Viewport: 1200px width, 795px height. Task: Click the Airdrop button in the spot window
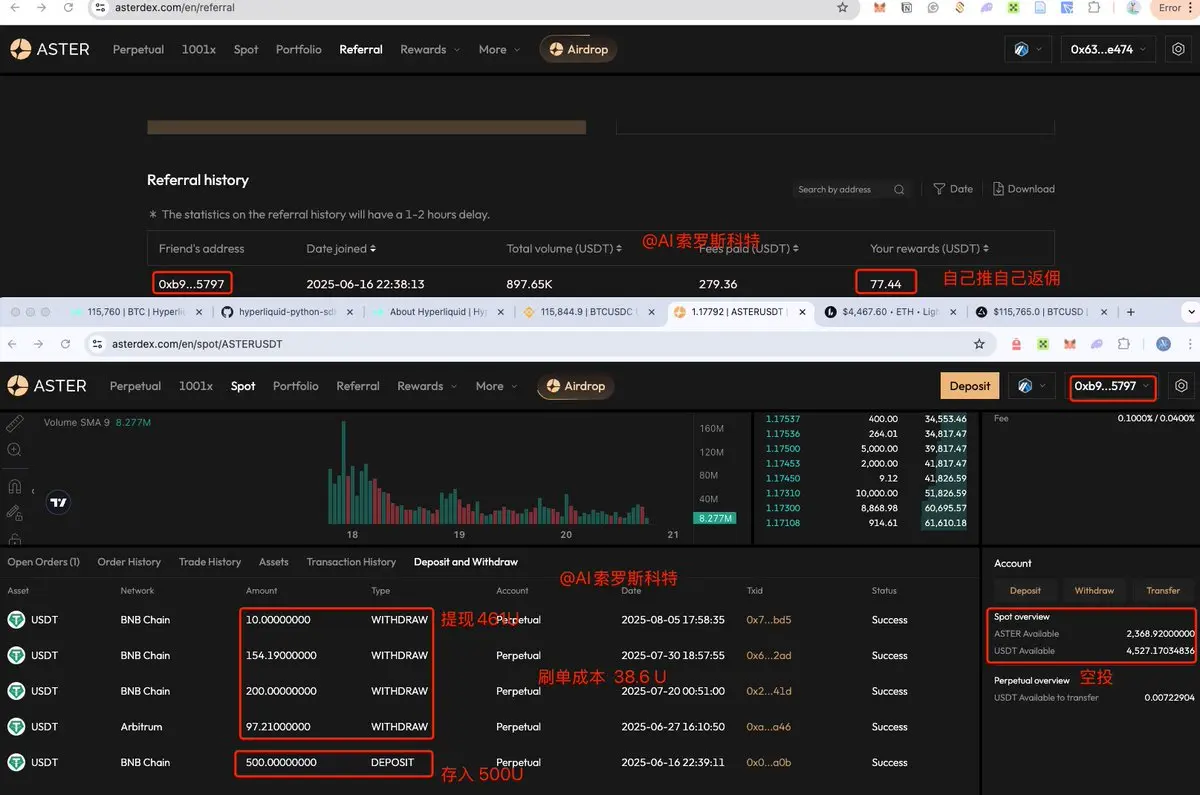pyautogui.click(x=576, y=386)
